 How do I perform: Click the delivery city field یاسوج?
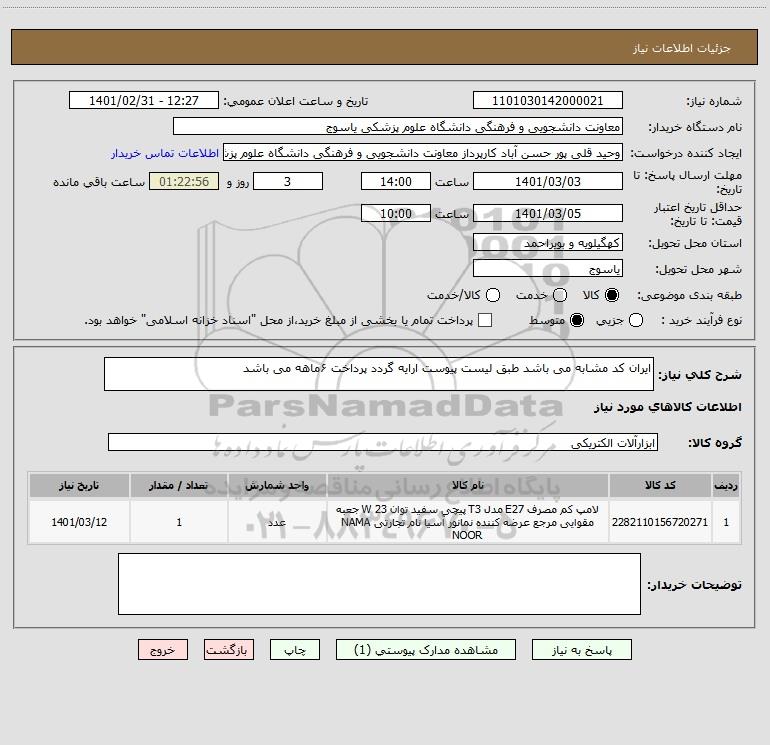pos(548,269)
